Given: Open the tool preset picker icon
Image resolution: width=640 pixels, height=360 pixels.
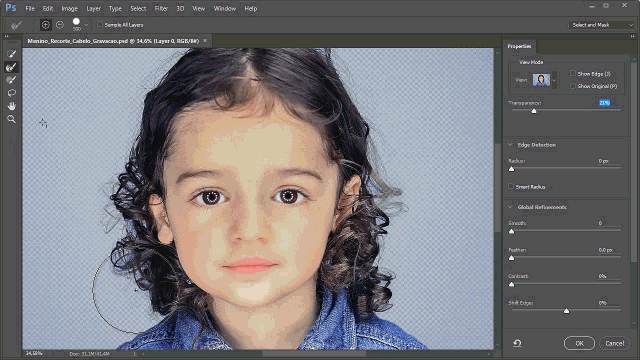Looking at the screenshot, I should click(16, 25).
